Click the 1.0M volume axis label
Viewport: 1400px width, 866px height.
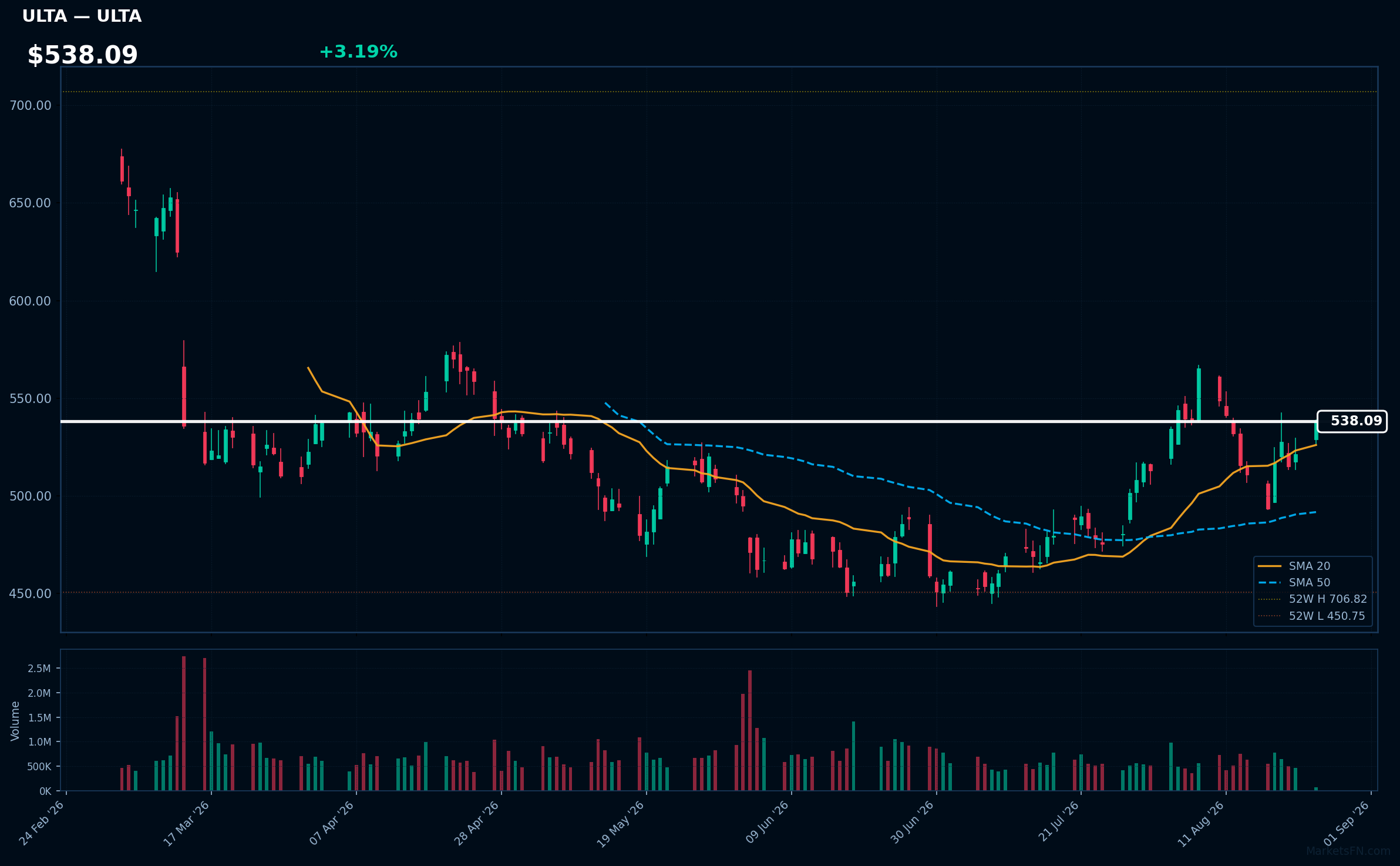point(39,742)
